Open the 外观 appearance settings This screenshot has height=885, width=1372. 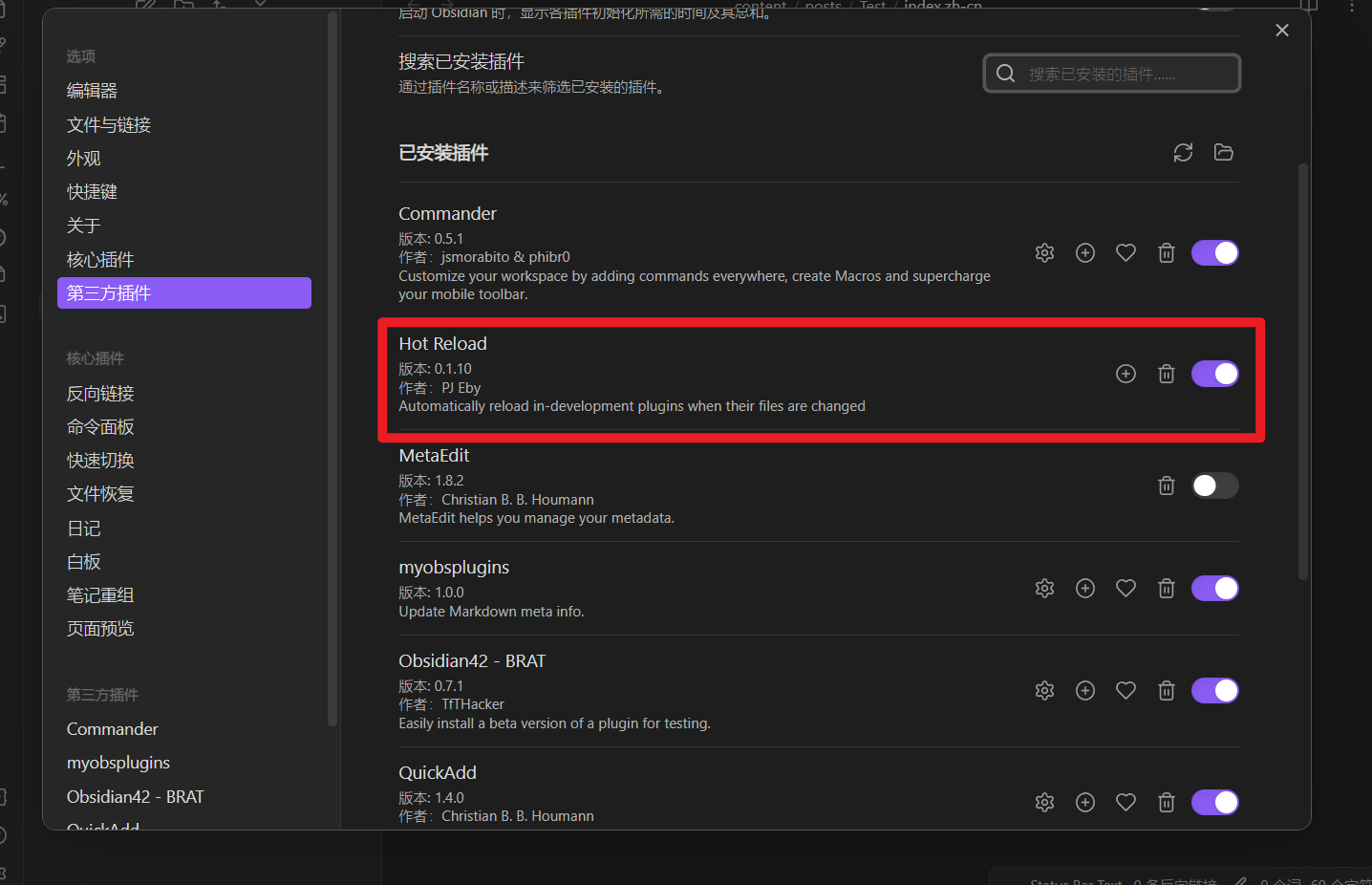tap(84, 159)
